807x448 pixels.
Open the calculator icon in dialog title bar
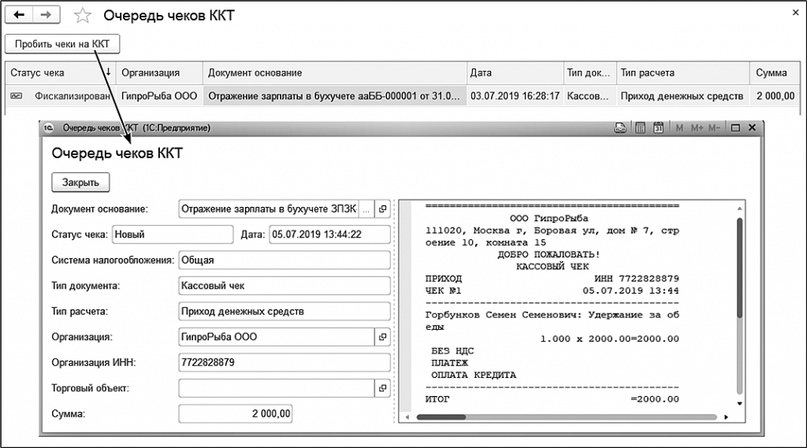[640, 128]
